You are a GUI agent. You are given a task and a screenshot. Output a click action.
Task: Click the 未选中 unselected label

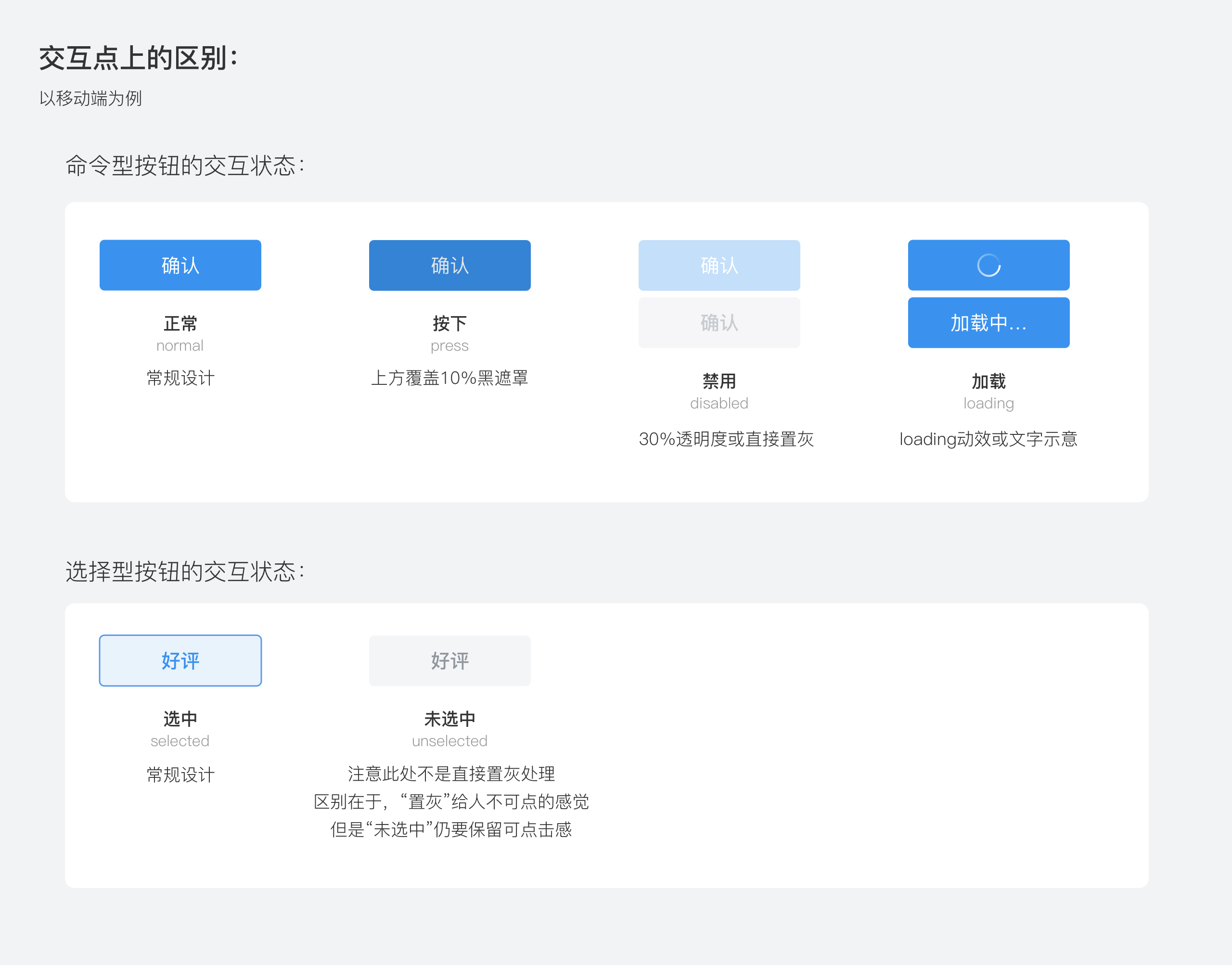point(449,719)
